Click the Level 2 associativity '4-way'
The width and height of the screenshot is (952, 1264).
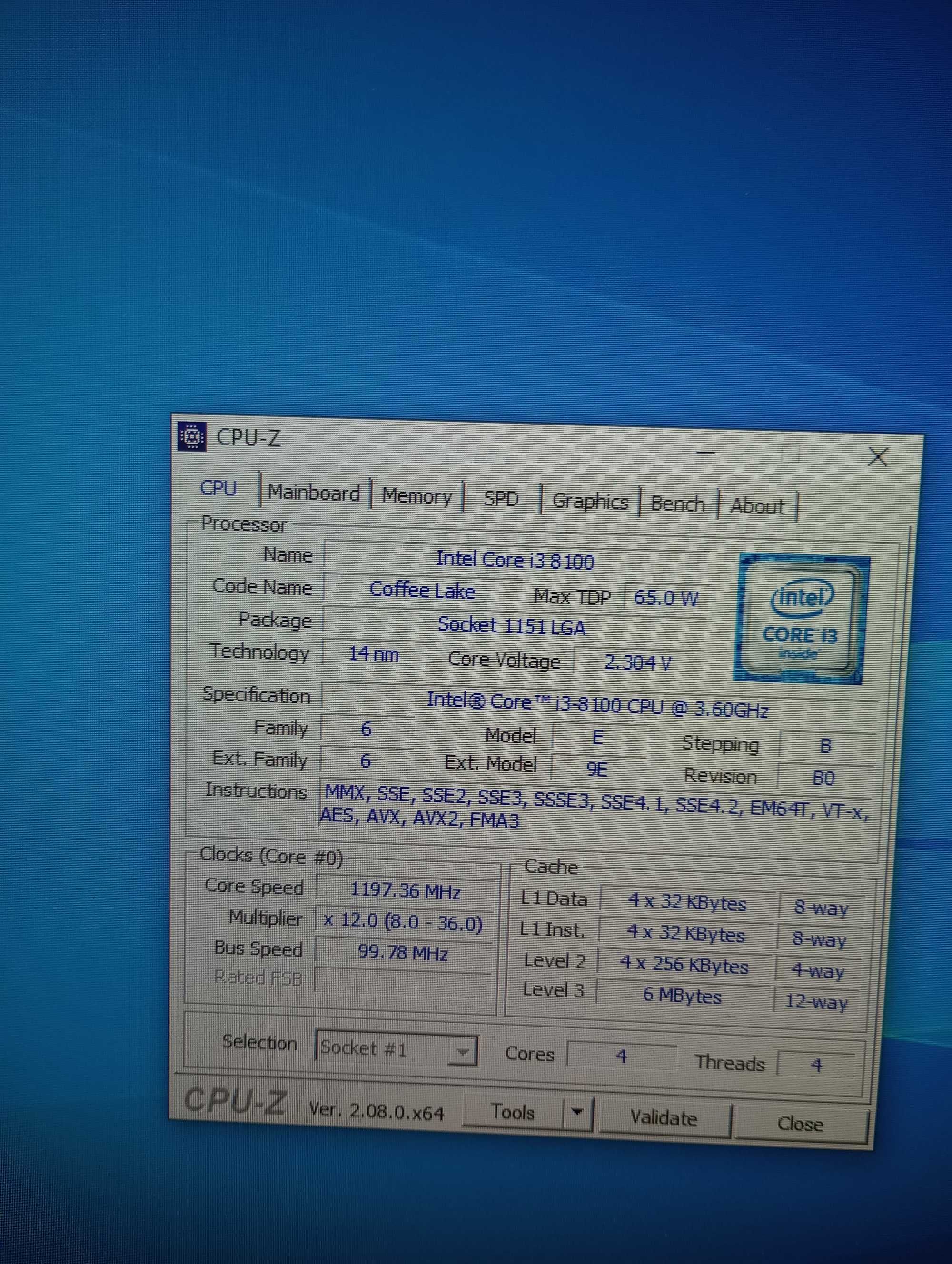click(817, 971)
